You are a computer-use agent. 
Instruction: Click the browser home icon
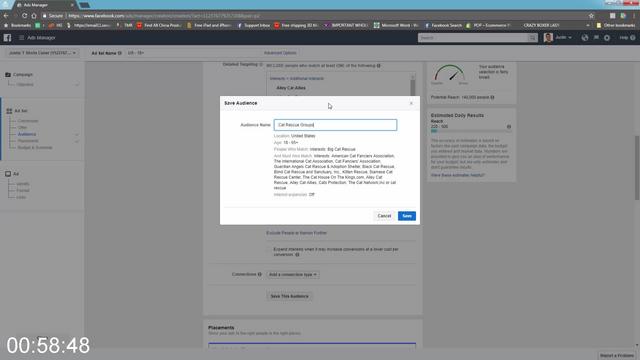point(34,16)
